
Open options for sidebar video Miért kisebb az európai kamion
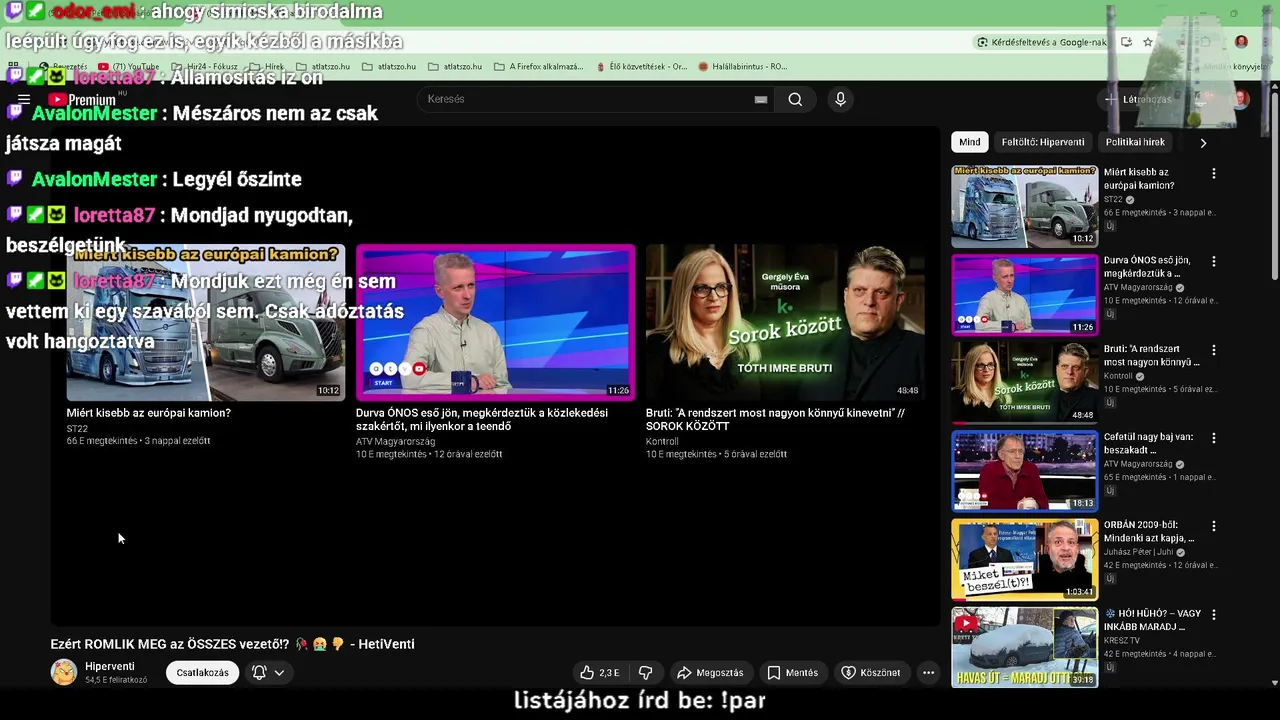1214,173
